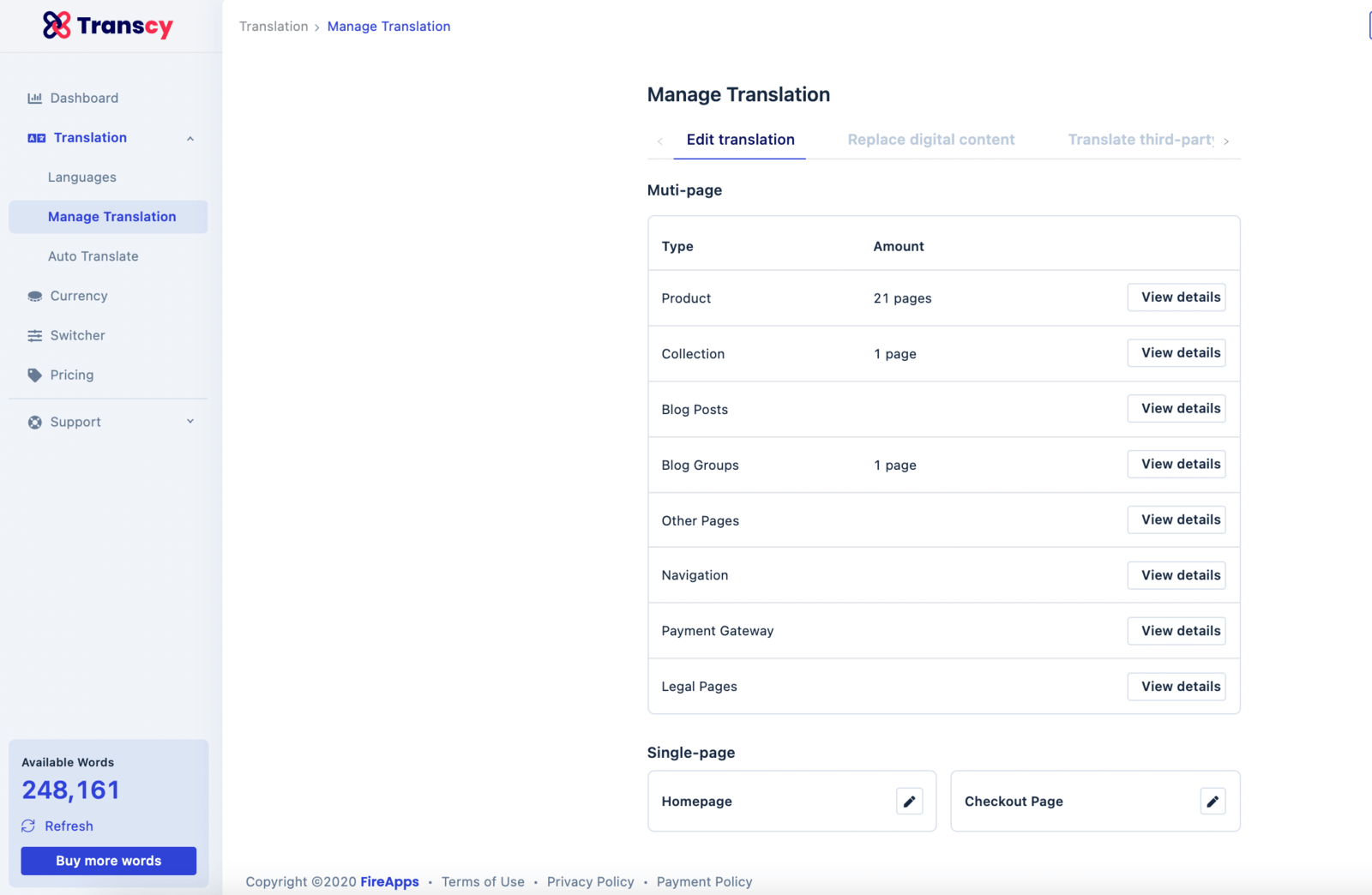The height and width of the screenshot is (895, 1372).
Task: Click the Translation language icon
Action: pos(36,138)
